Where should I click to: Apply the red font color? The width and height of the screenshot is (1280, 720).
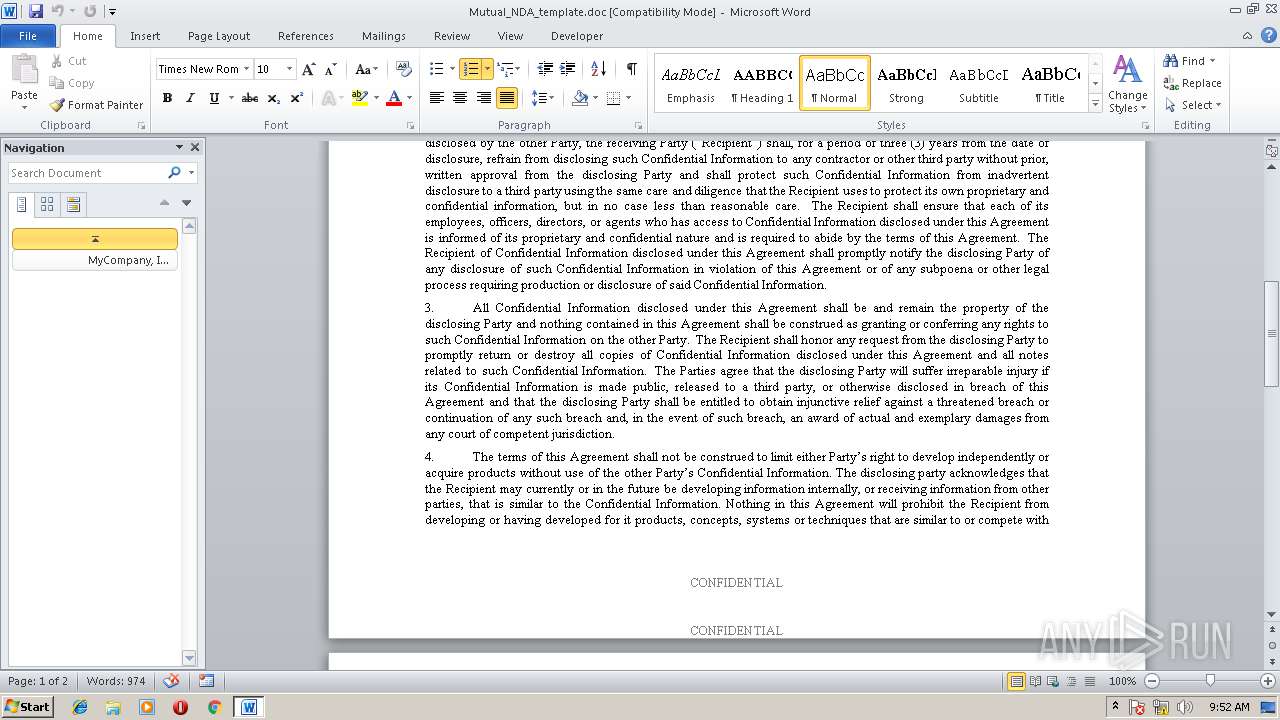(x=394, y=98)
